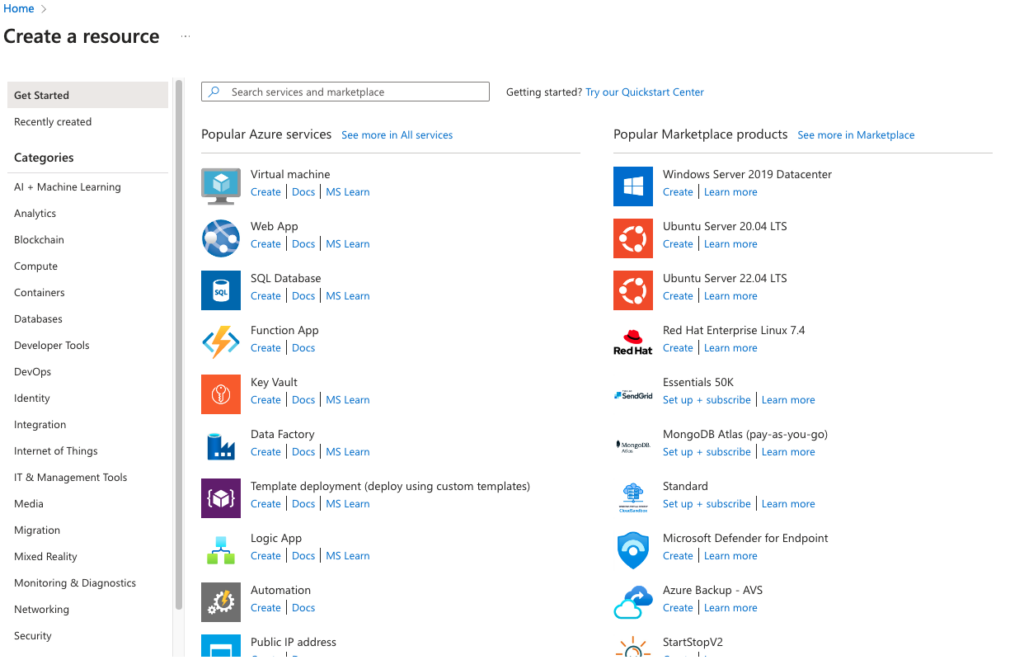Go to Home breadcrumb
1024x660 pixels.
pyautogui.click(x=18, y=8)
